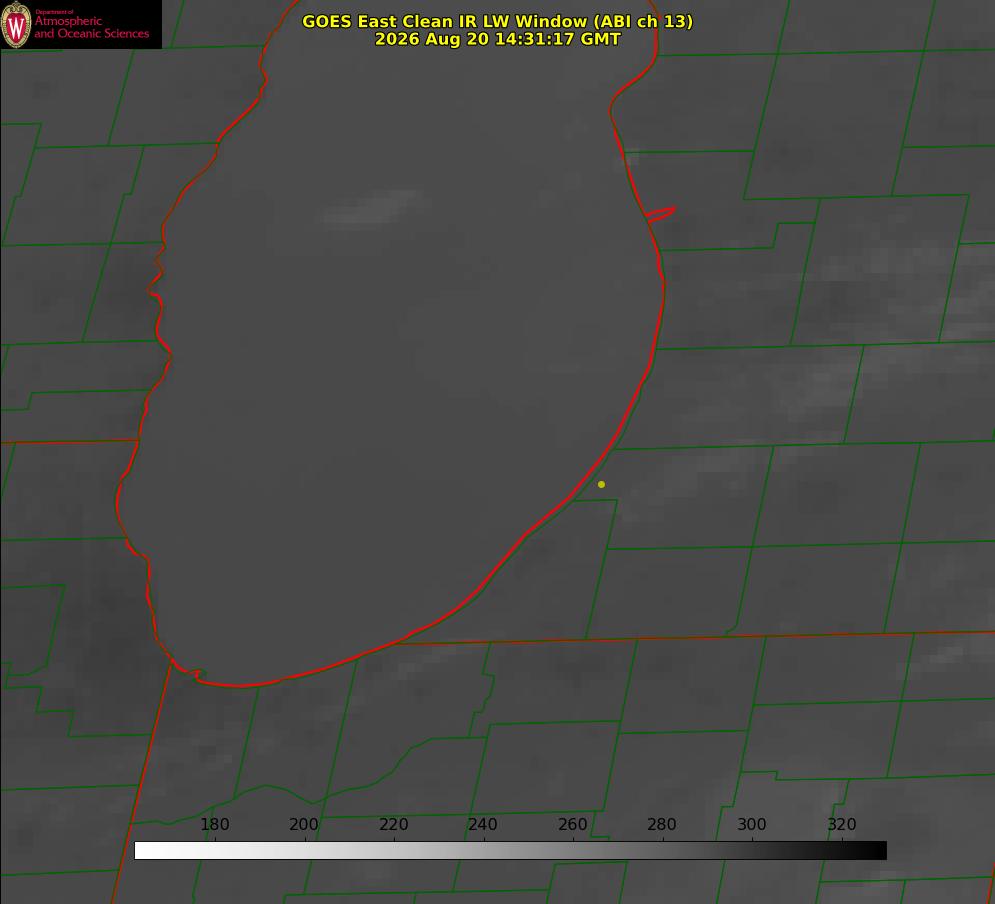Click the 180 tick label on colorbar
Viewport: 995px width, 904px height.
214,824
